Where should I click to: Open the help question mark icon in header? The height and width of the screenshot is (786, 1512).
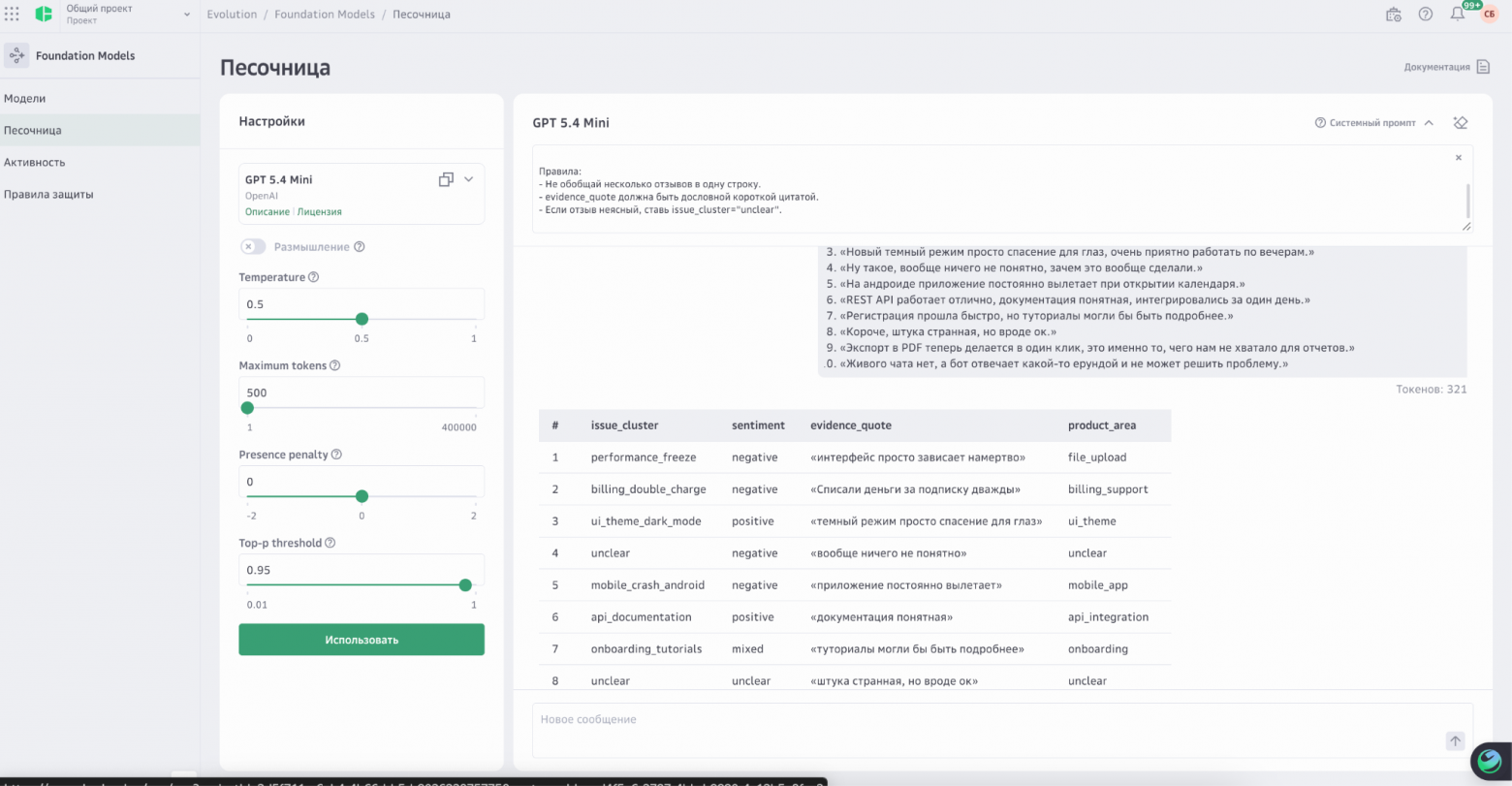click(x=1425, y=15)
